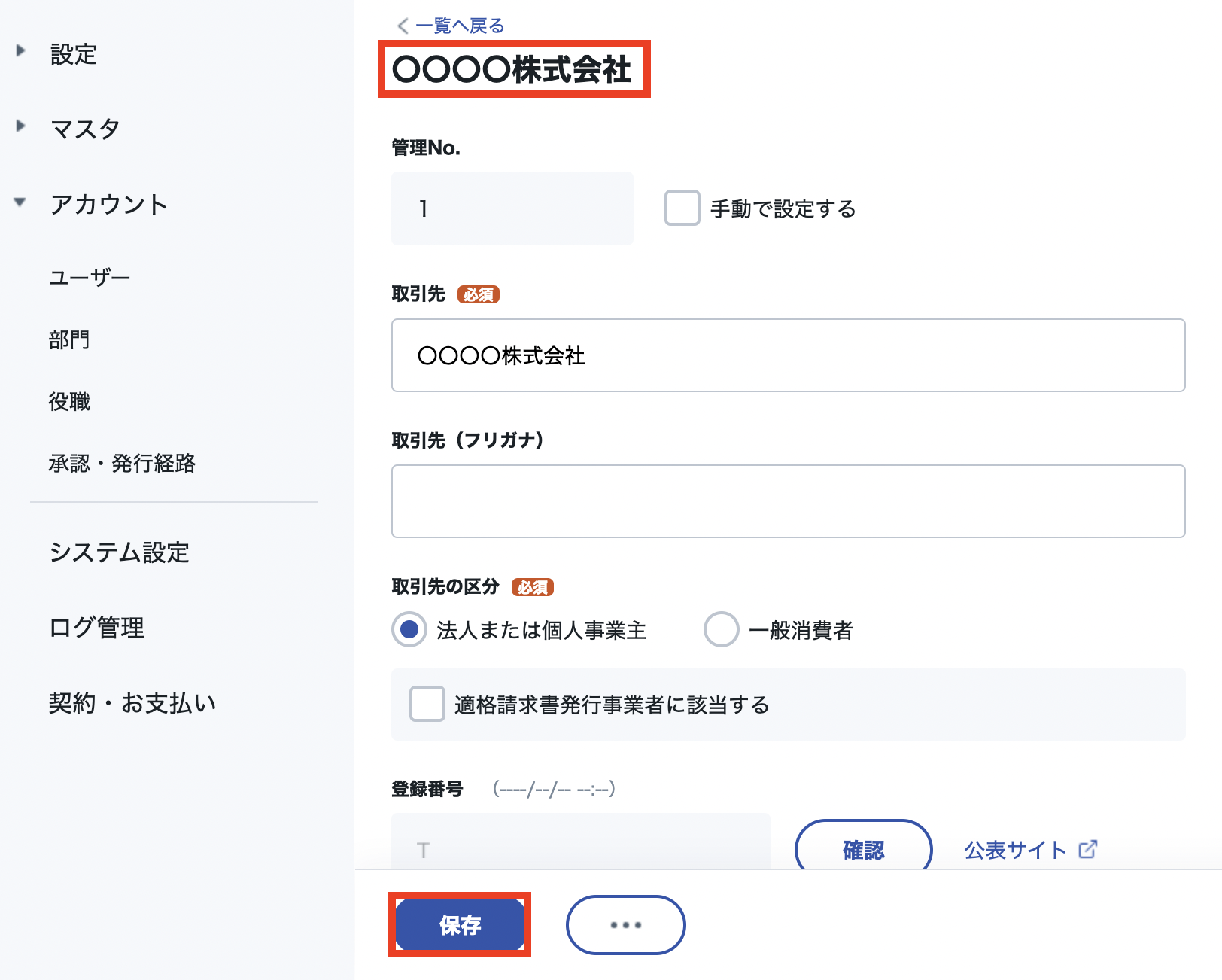Open ユーザー in the sidebar
The image size is (1222, 980).
pos(90,278)
